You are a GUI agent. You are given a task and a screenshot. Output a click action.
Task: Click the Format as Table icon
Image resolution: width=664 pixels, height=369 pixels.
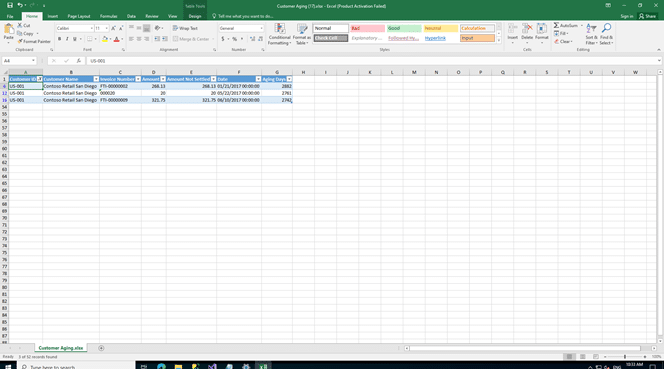[x=302, y=34]
